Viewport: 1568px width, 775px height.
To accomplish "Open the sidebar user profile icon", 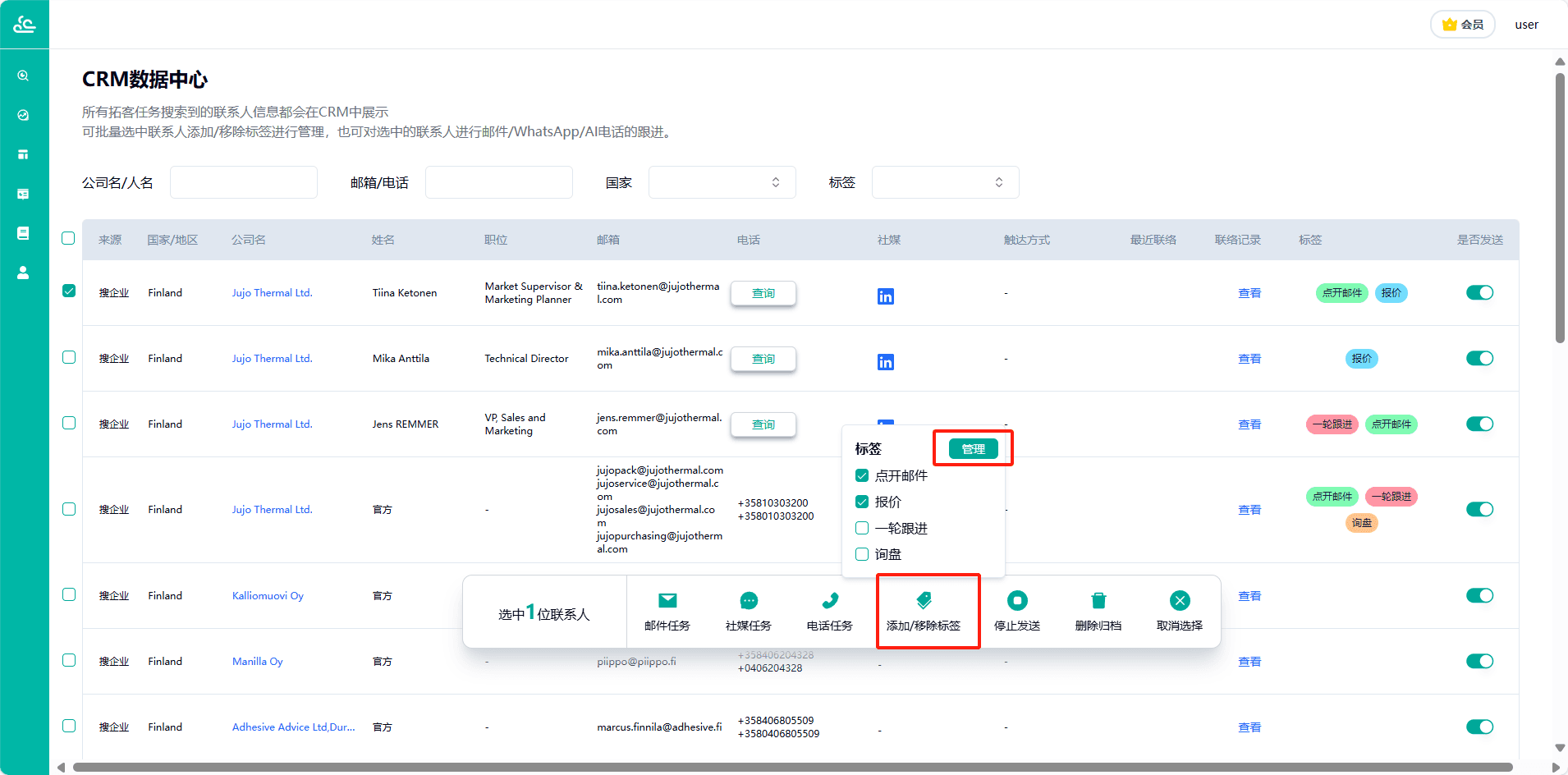I will point(23,273).
